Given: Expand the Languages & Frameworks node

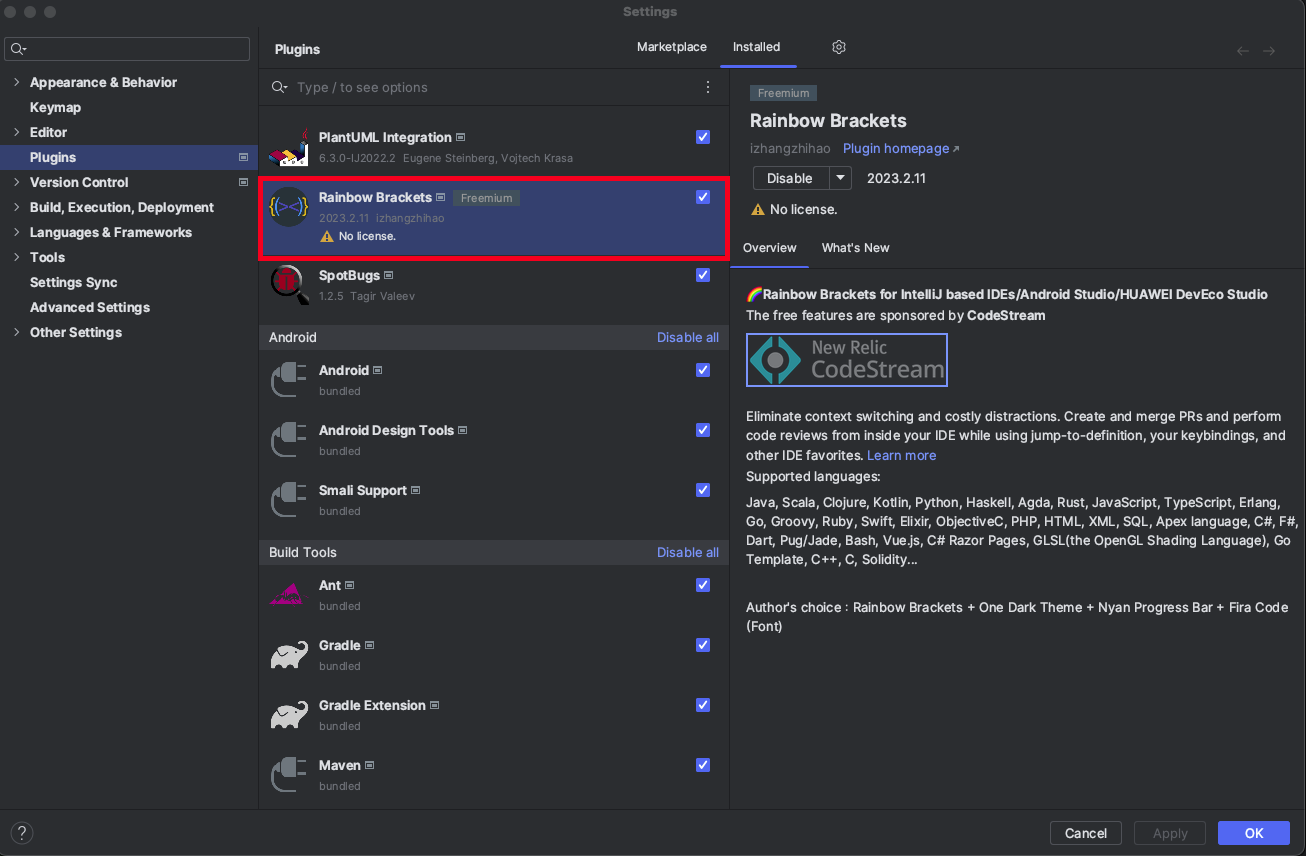Looking at the screenshot, I should 16,232.
